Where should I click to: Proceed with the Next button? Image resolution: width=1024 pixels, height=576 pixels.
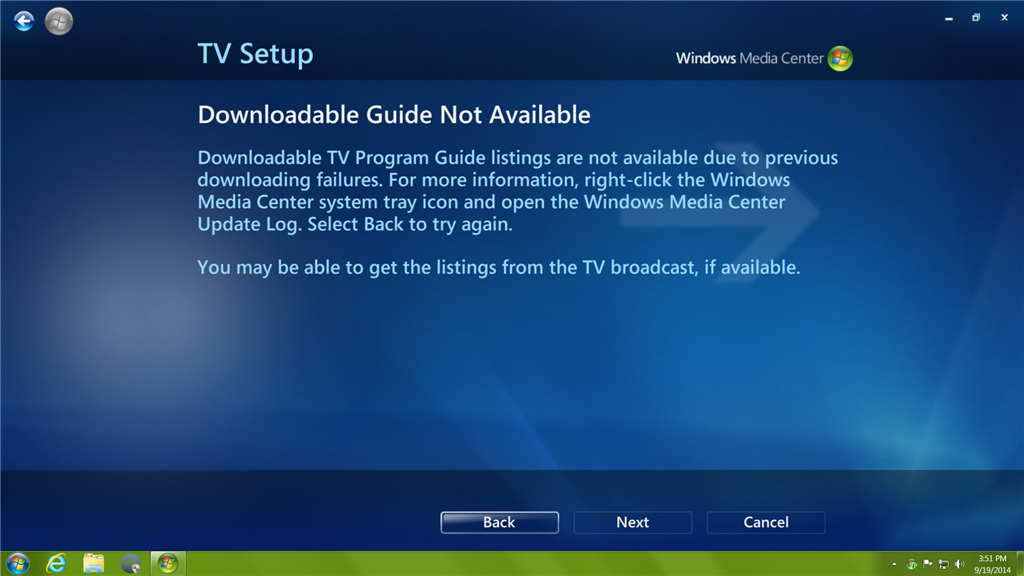tap(633, 522)
